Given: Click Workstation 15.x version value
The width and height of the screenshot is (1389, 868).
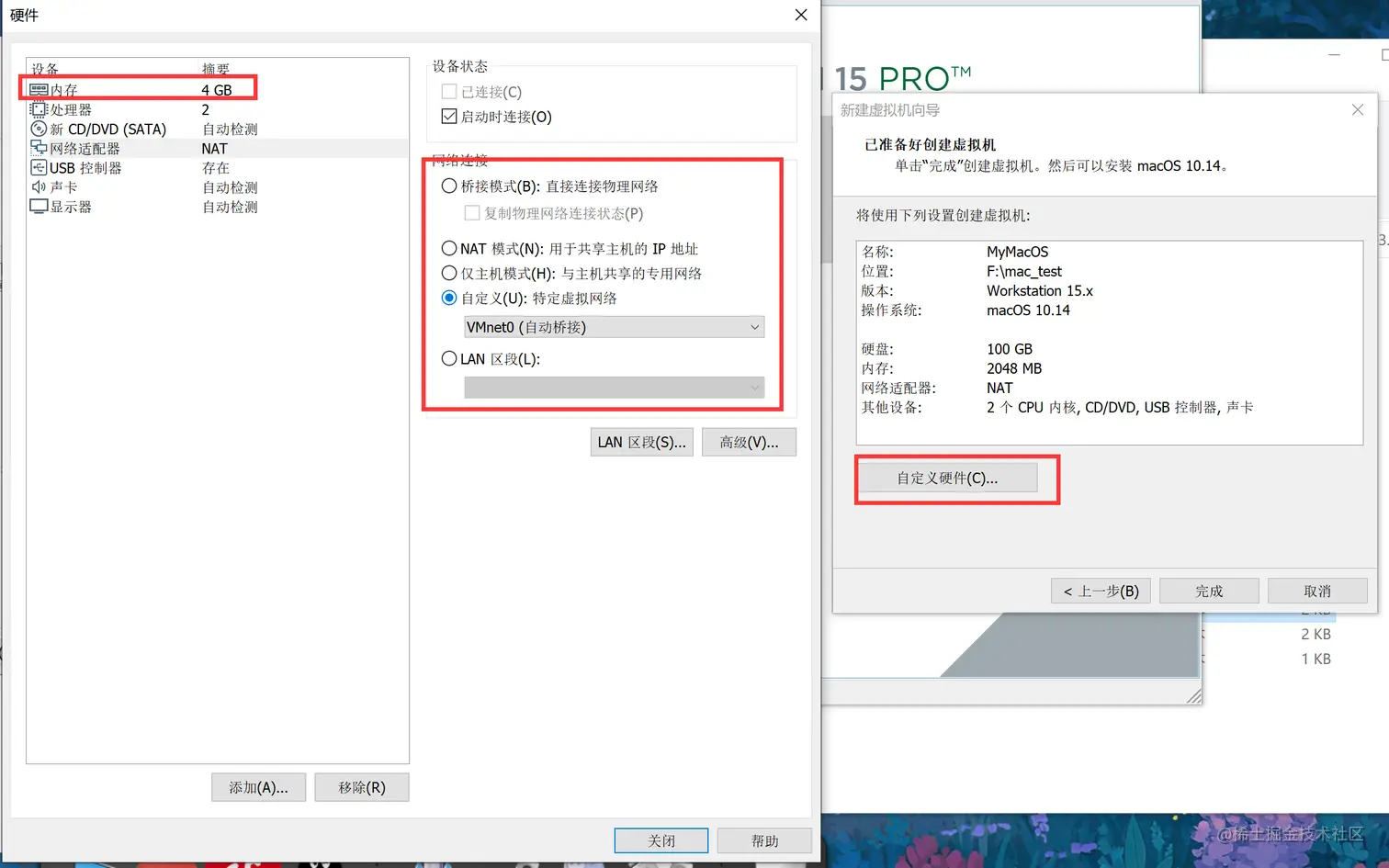Looking at the screenshot, I should point(1040,290).
